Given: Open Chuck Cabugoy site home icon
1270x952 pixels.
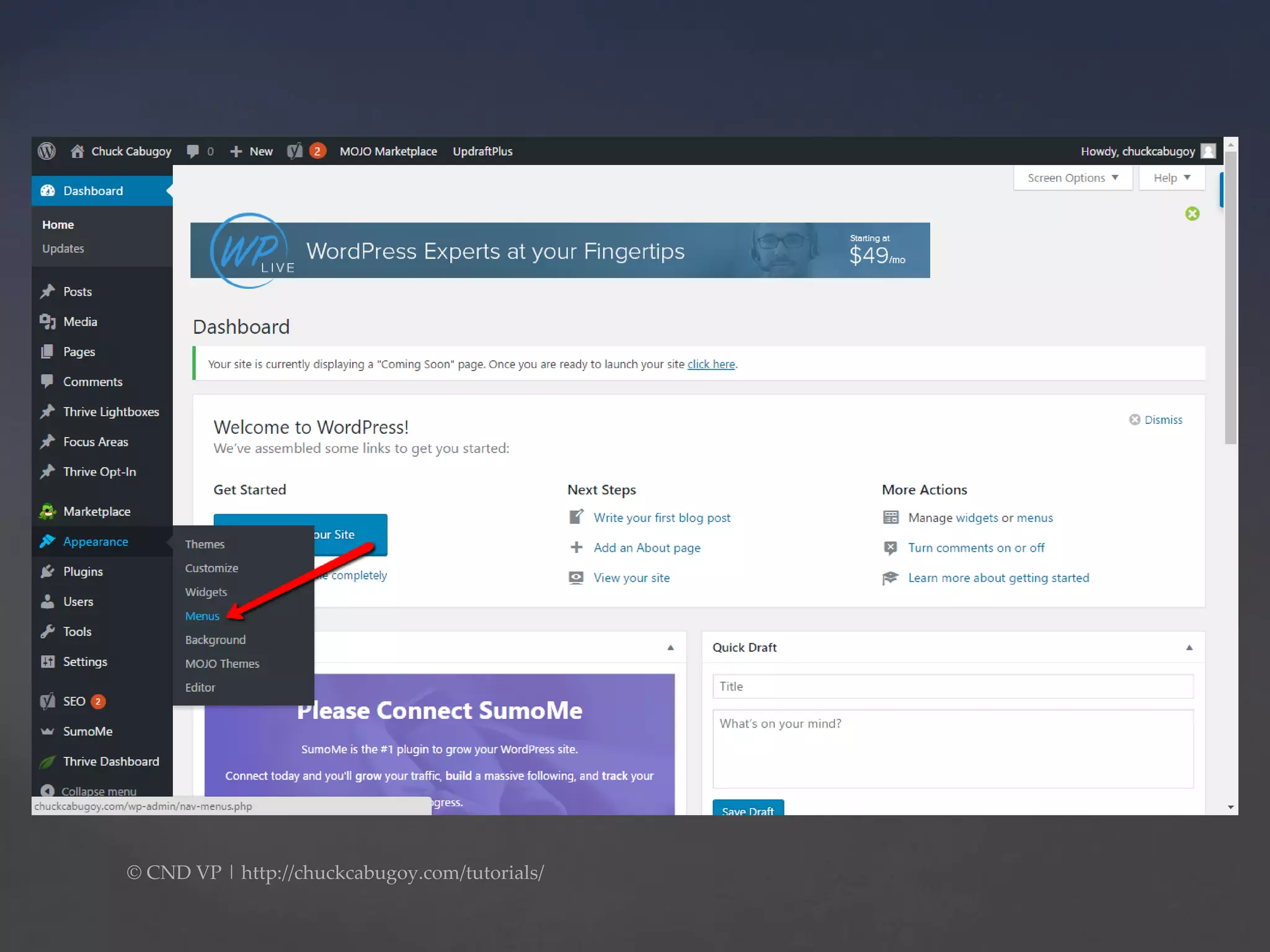Looking at the screenshot, I should tap(78, 151).
